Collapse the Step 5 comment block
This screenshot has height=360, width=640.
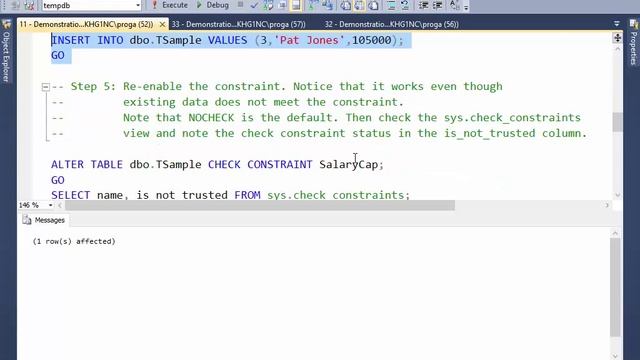tap(45, 87)
